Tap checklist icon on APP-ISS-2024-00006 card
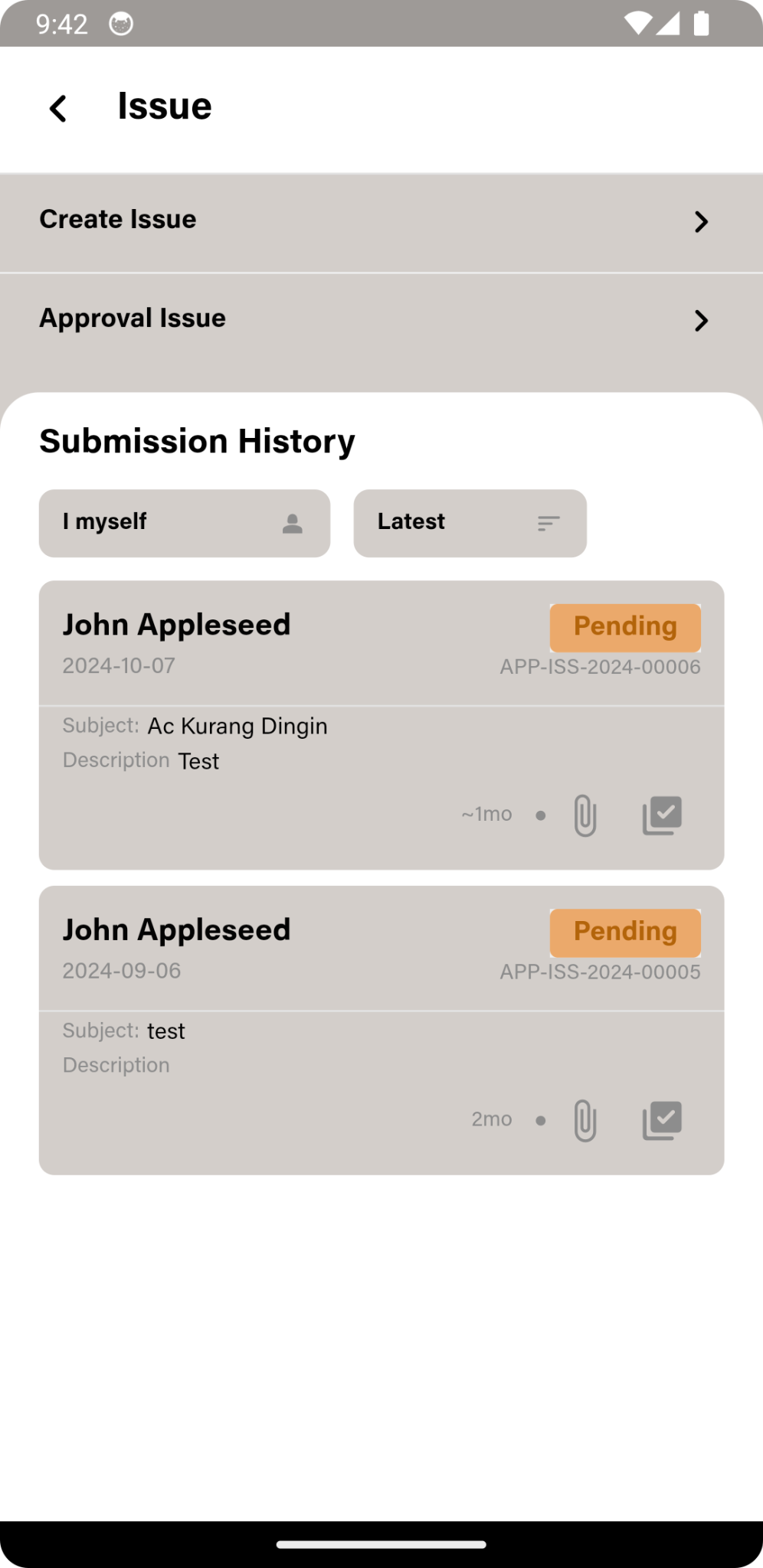This screenshot has height=1568, width=763. 662,815
